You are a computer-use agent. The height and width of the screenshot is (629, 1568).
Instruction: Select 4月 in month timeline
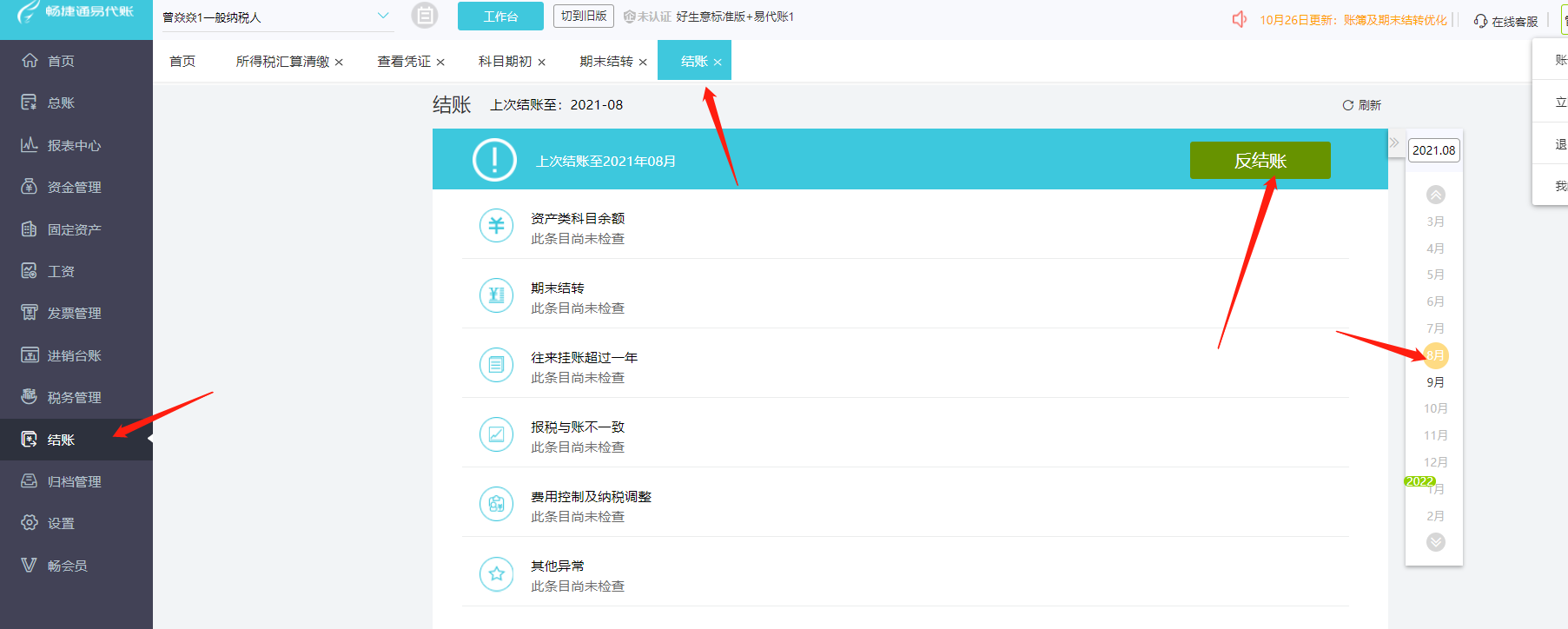pyautogui.click(x=1436, y=248)
